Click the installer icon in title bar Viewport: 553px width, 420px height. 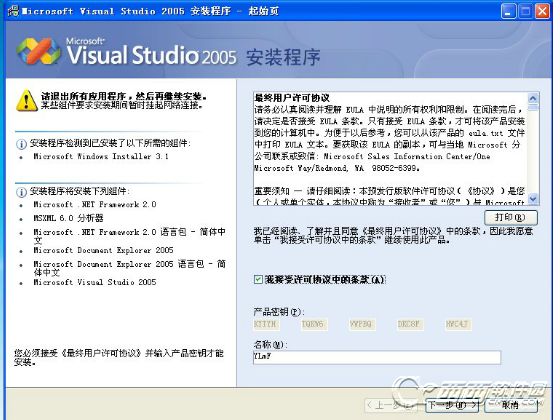(x=13, y=11)
